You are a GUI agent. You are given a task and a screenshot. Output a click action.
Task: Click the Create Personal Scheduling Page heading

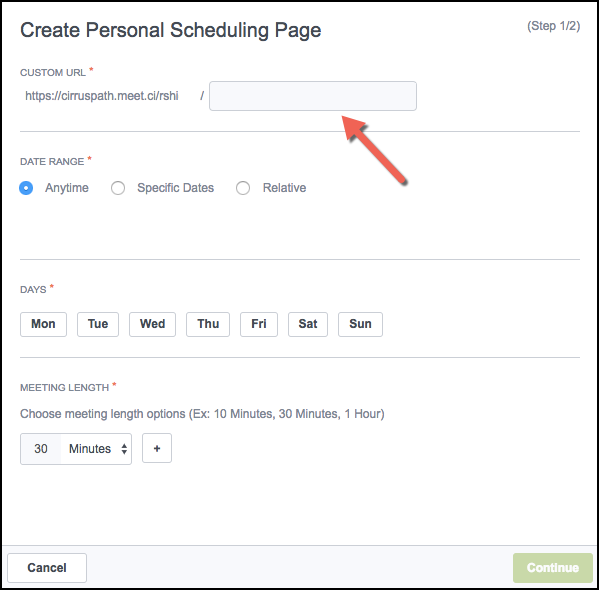170,31
